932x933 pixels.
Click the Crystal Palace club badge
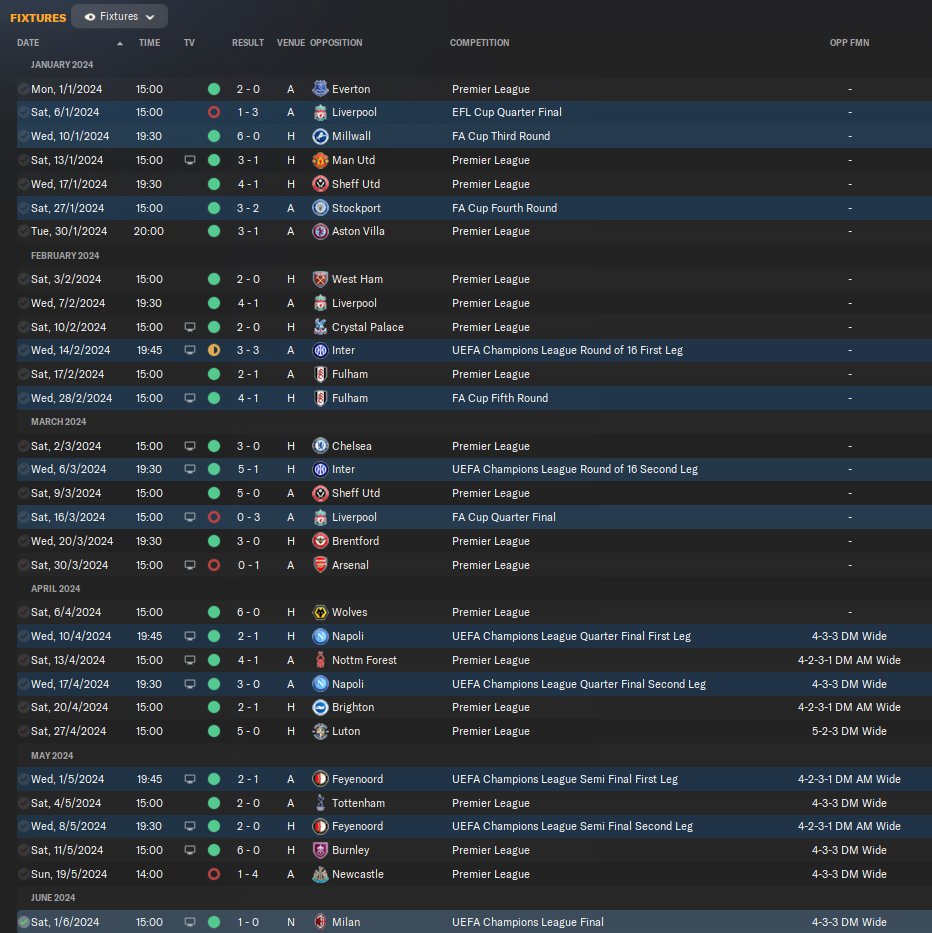coord(320,327)
